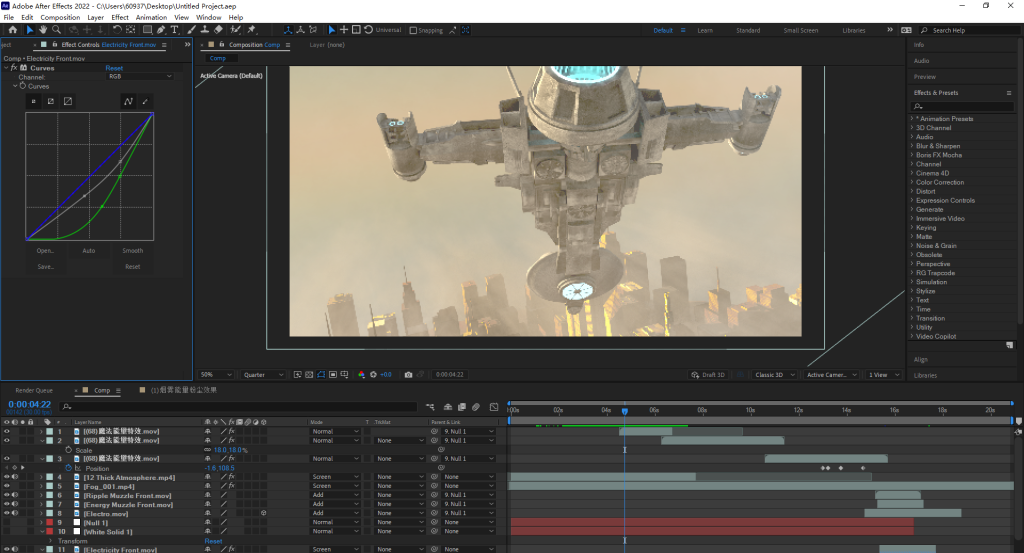Click the Reset Exposure icon in viewer
The width and height of the screenshot is (1024, 553).
[x=374, y=375]
